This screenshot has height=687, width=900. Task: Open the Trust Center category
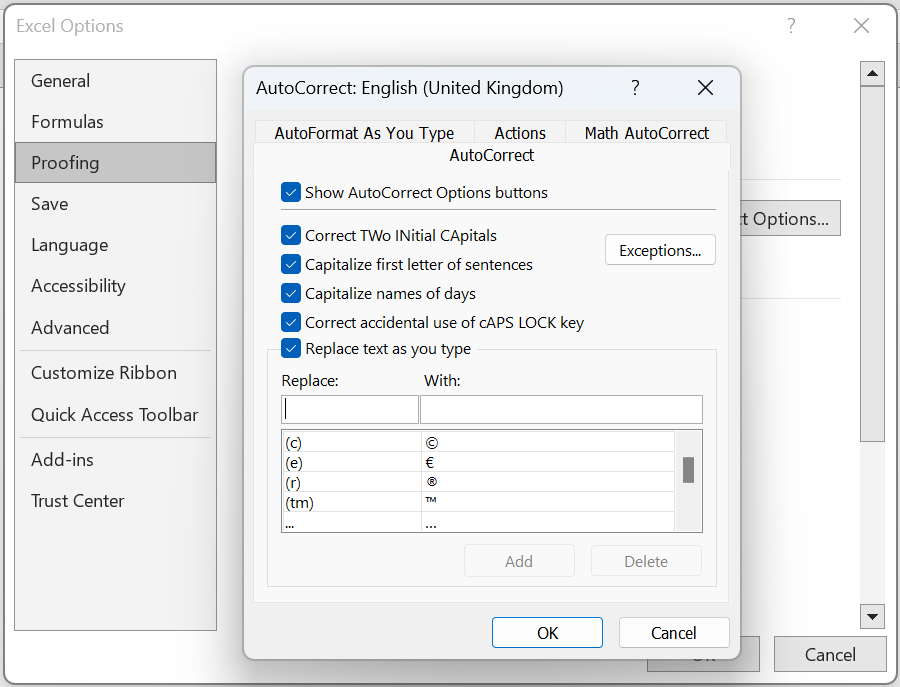tap(115, 501)
